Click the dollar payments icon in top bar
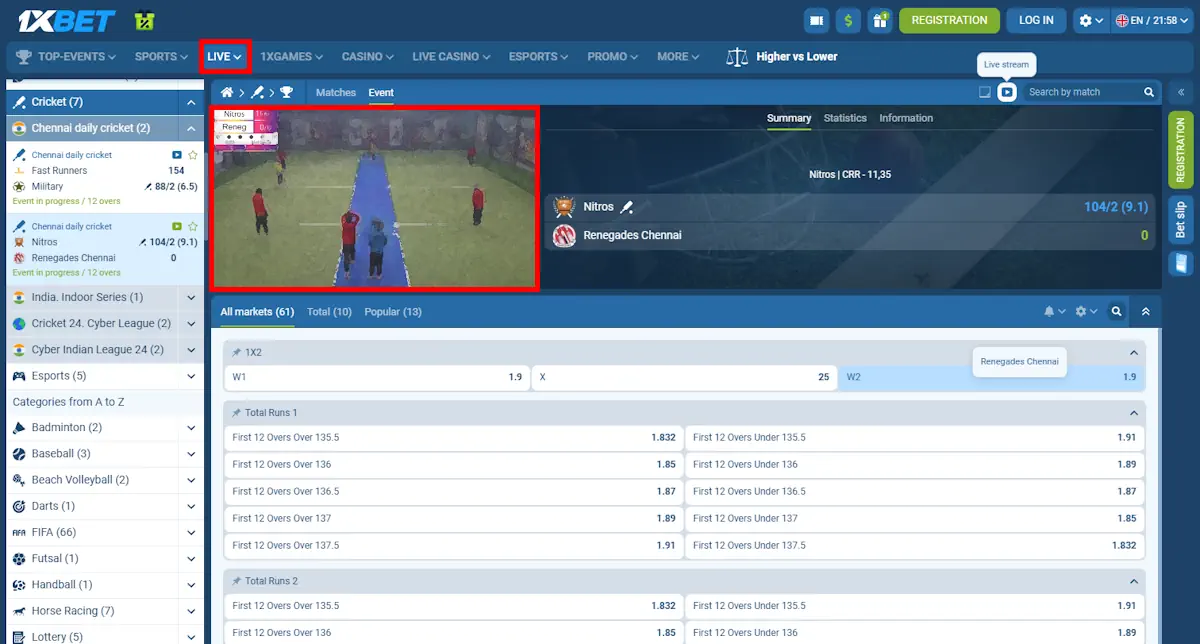 [848, 19]
